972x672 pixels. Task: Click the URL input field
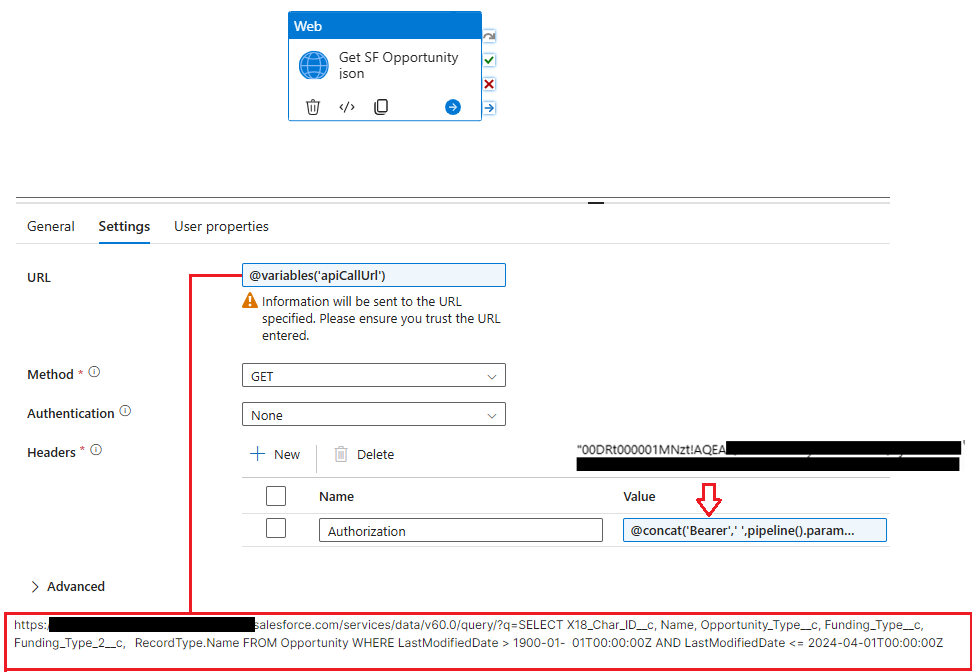coord(373,275)
